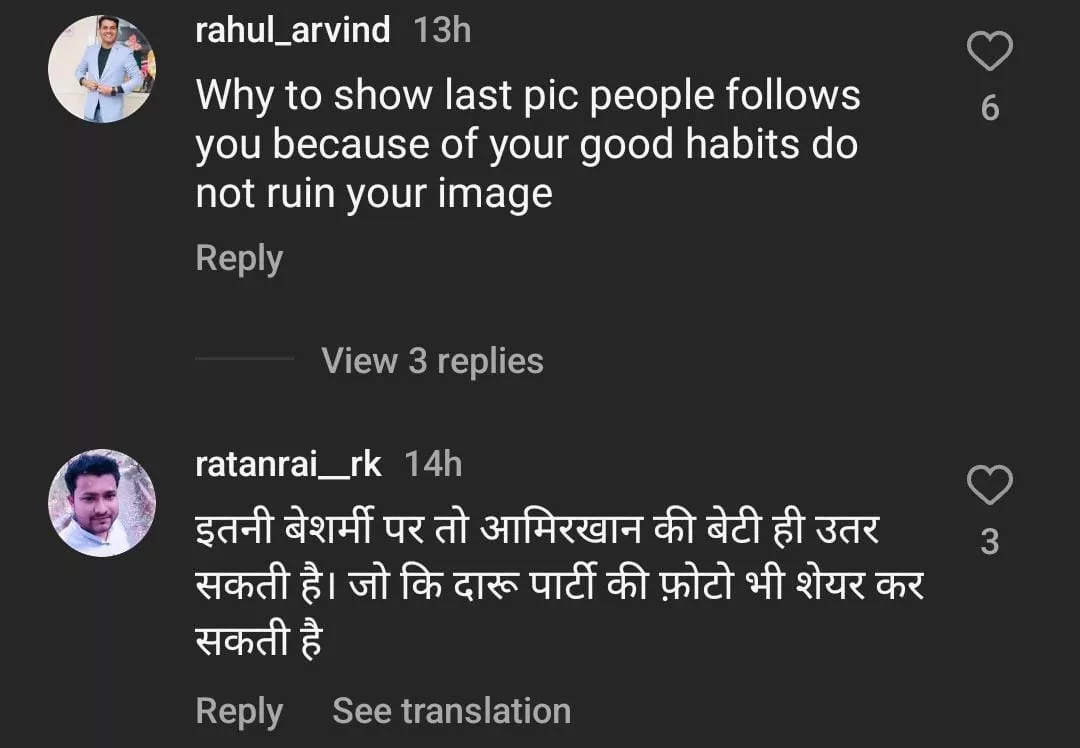Open the rahul_arvind username link
Screen dimensions: 1080x748
[x=293, y=30]
